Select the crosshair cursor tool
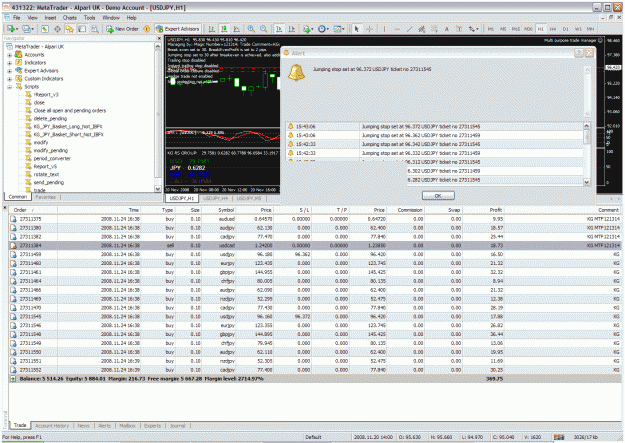 click(369, 29)
